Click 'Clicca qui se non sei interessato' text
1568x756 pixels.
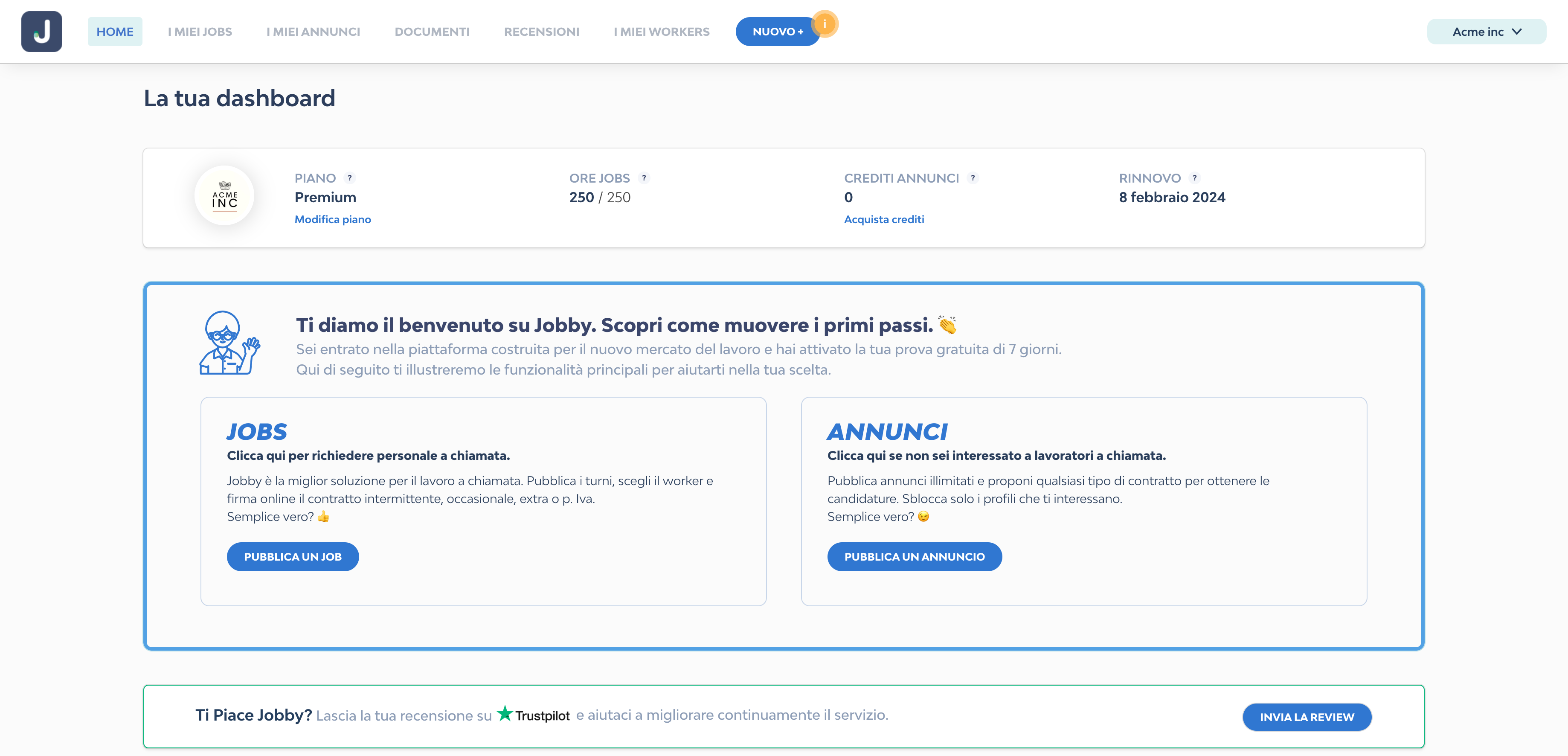point(996,455)
